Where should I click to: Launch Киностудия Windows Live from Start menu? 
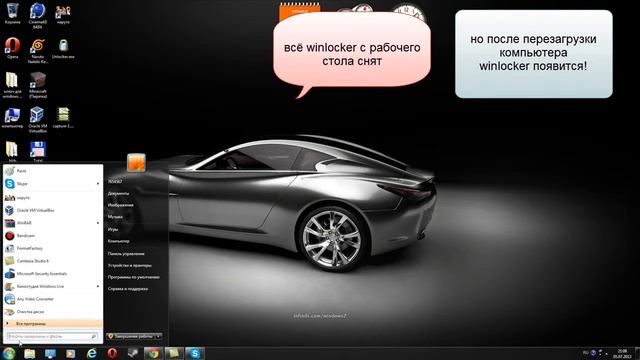(x=53, y=287)
